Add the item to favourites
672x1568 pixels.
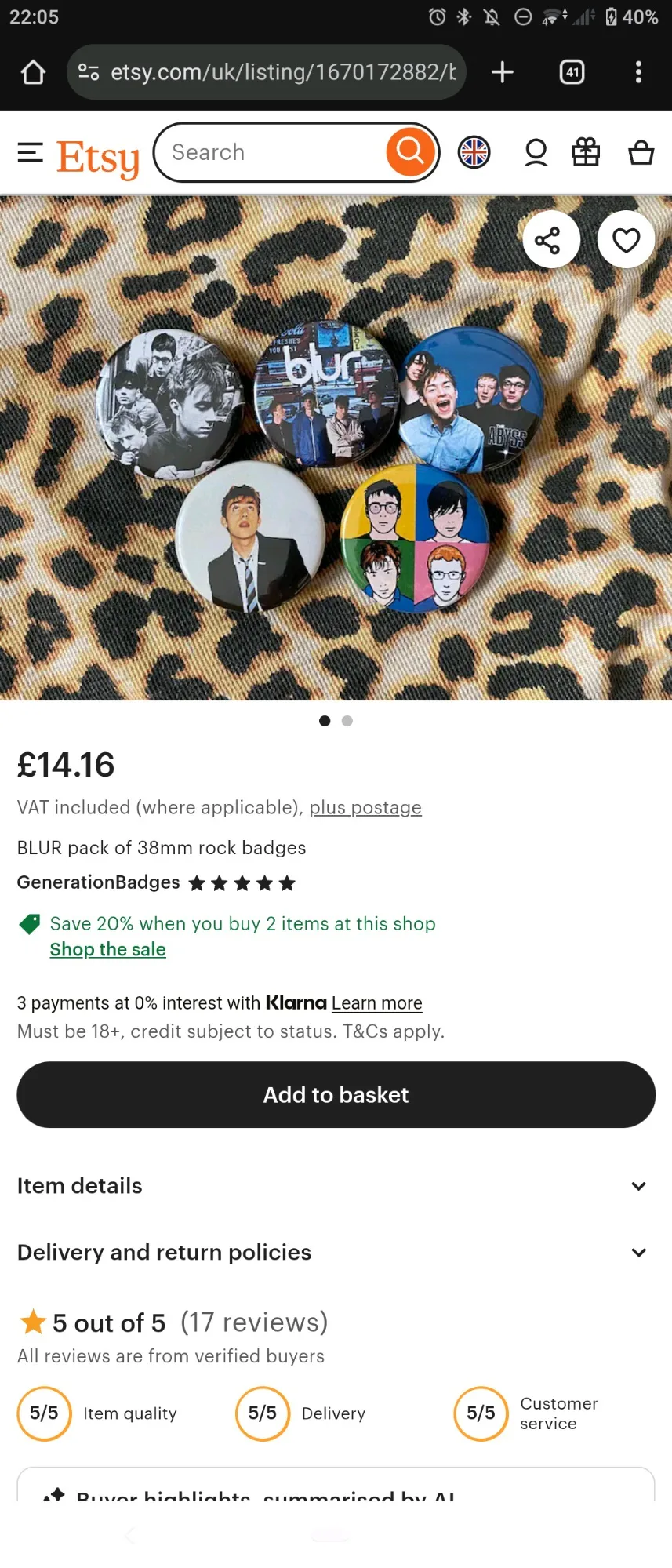626,240
